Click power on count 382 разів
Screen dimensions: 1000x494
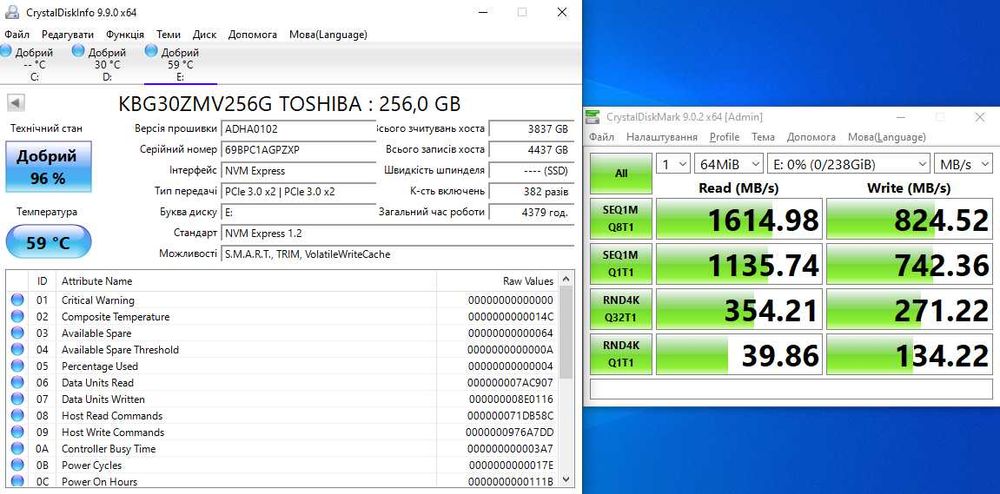click(x=530, y=191)
